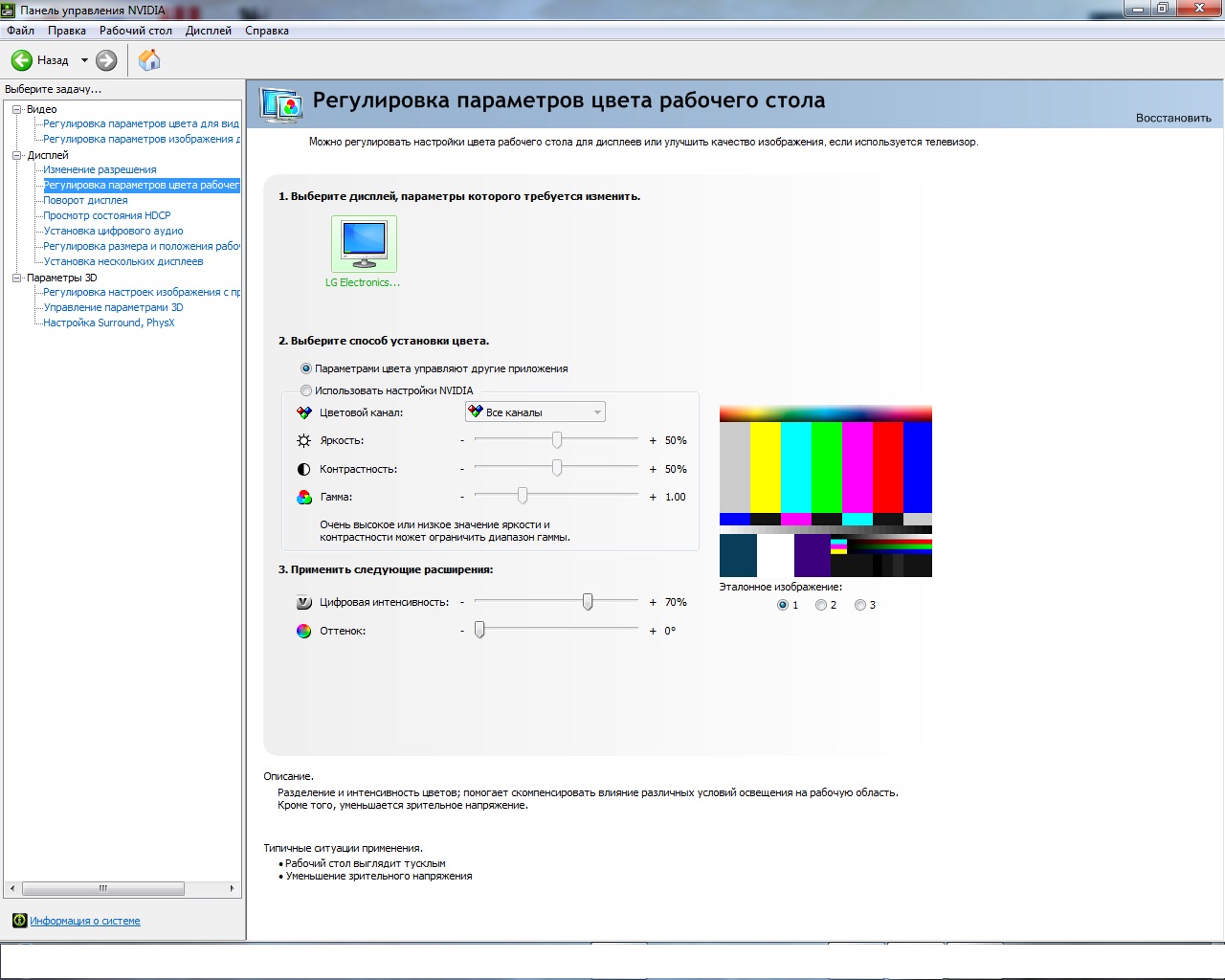The image size is (1225, 980).
Task: Collapse the Параметры 3D tree section
Action: point(16,278)
